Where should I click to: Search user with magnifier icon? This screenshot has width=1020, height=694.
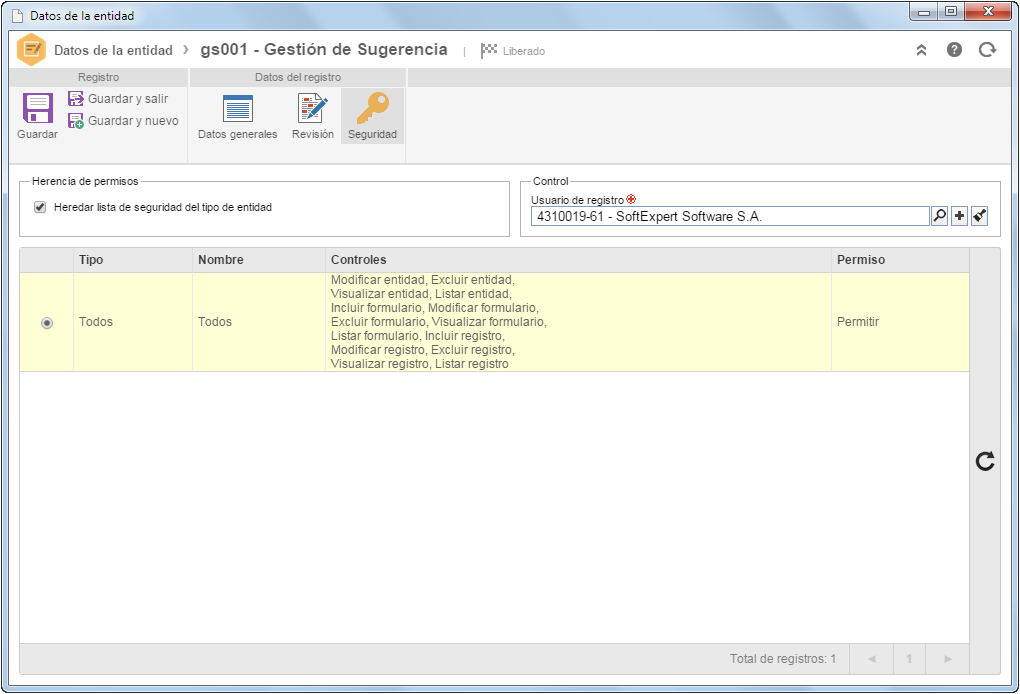point(939,216)
